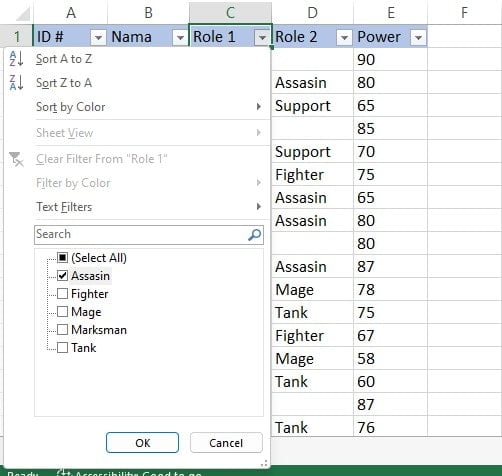Click the filter Search input field

point(149,235)
